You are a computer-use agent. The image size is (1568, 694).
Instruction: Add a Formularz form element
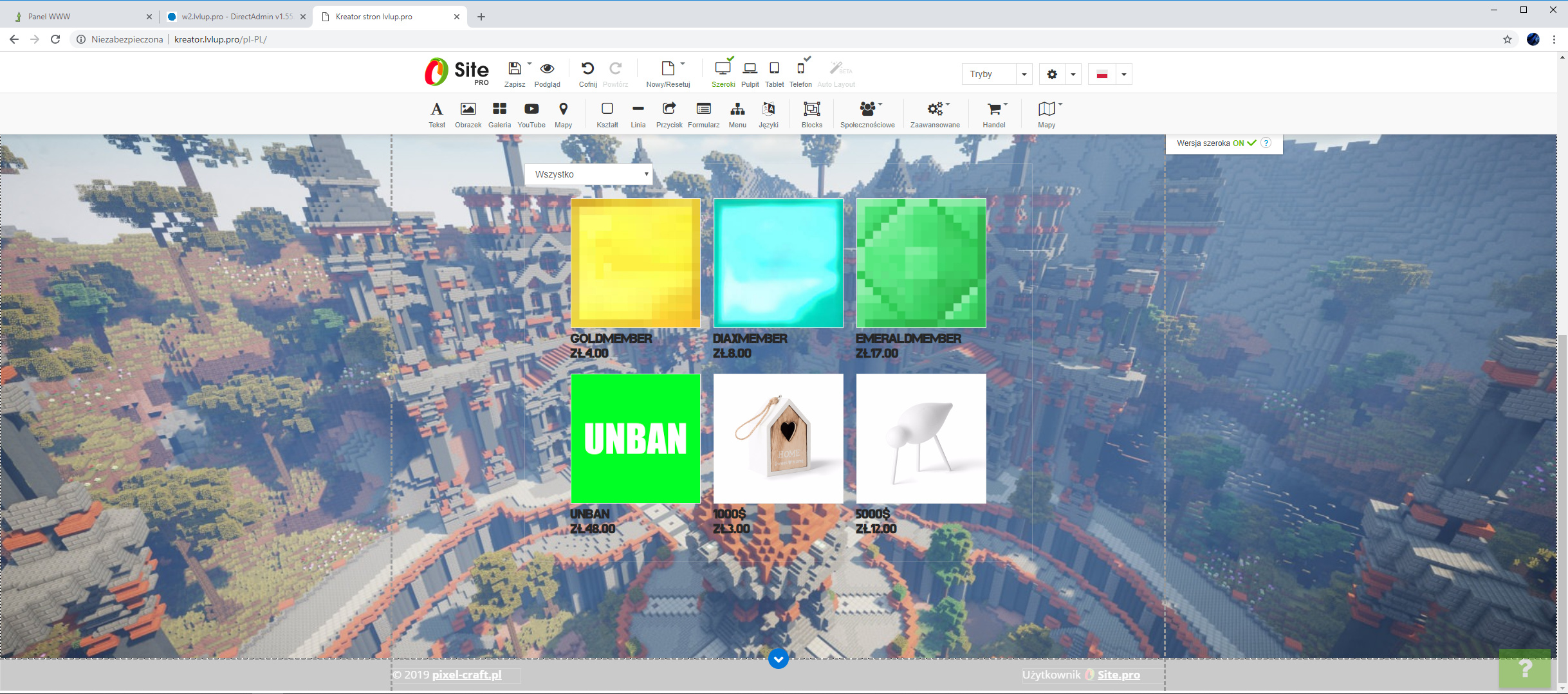tap(703, 110)
